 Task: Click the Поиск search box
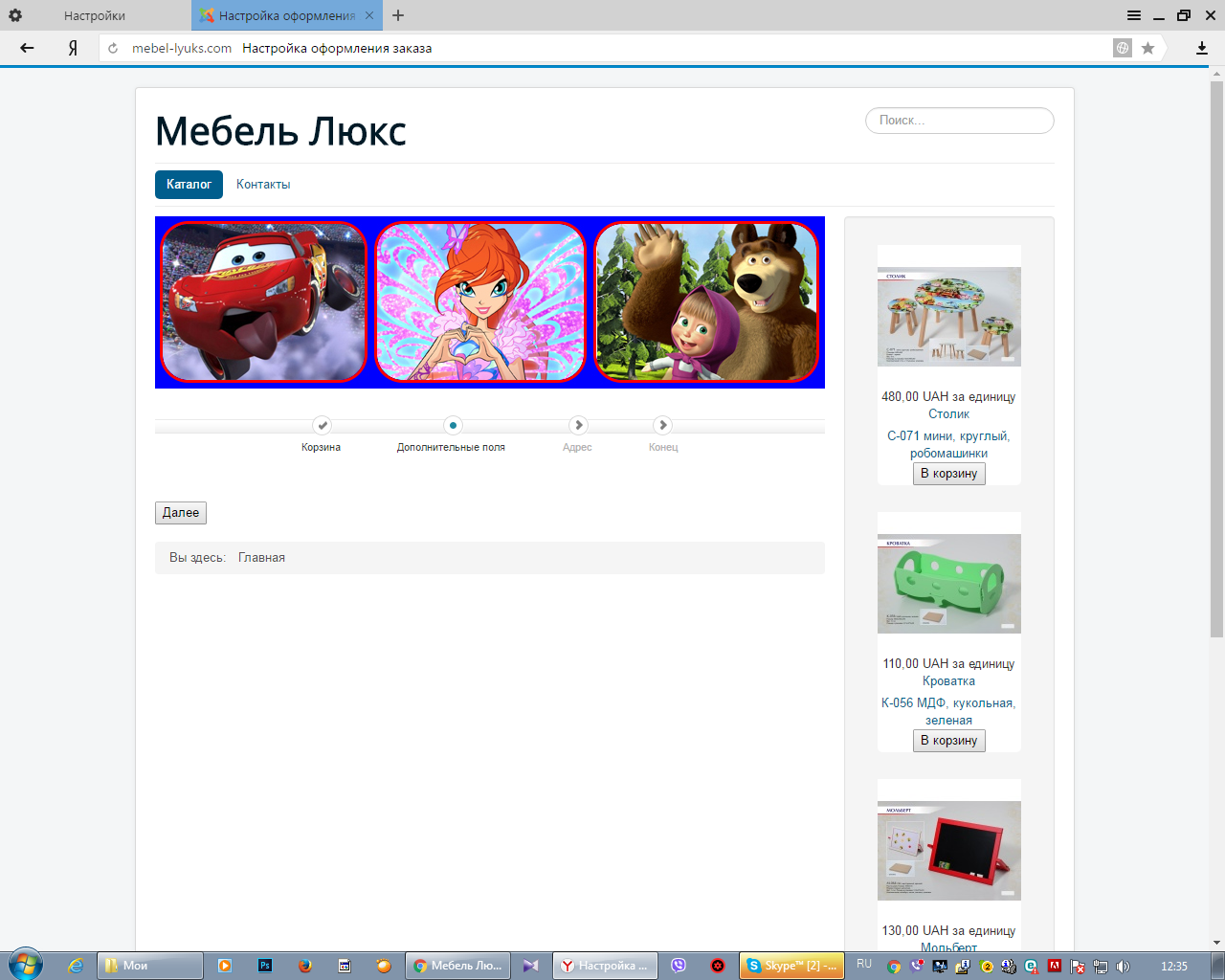(x=960, y=121)
